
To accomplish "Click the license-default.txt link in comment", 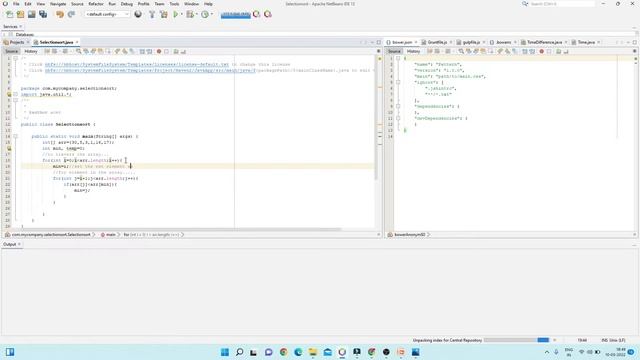I will coord(137,64).
